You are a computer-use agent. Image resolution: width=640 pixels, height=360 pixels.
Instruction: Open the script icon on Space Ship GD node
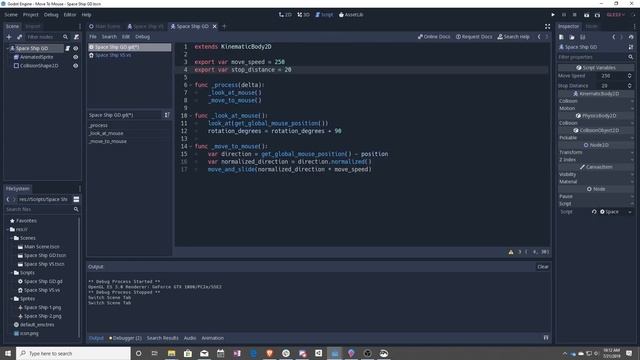click(x=68, y=48)
